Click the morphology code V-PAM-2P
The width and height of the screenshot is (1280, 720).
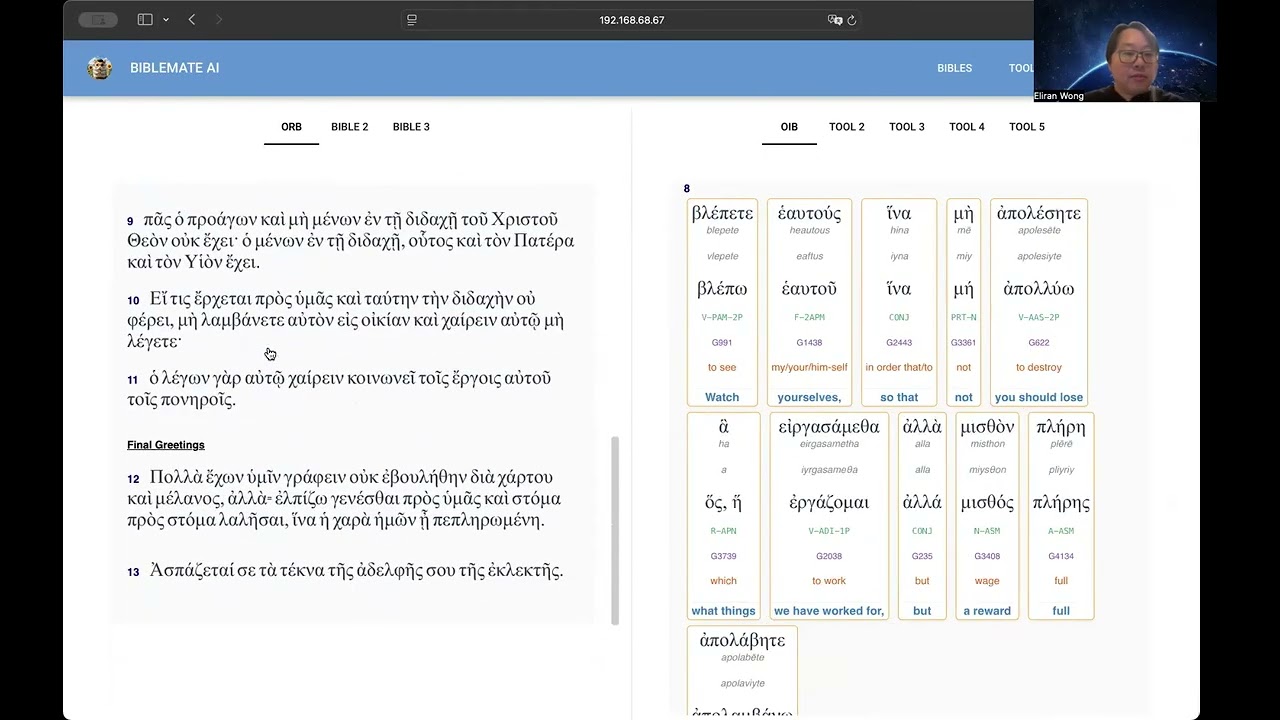click(722, 318)
